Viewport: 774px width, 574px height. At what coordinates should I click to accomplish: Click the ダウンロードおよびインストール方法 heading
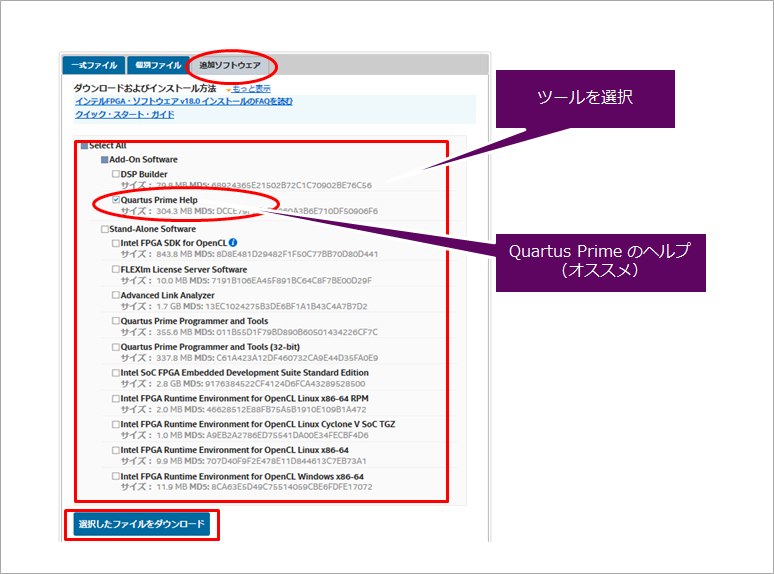(145, 88)
